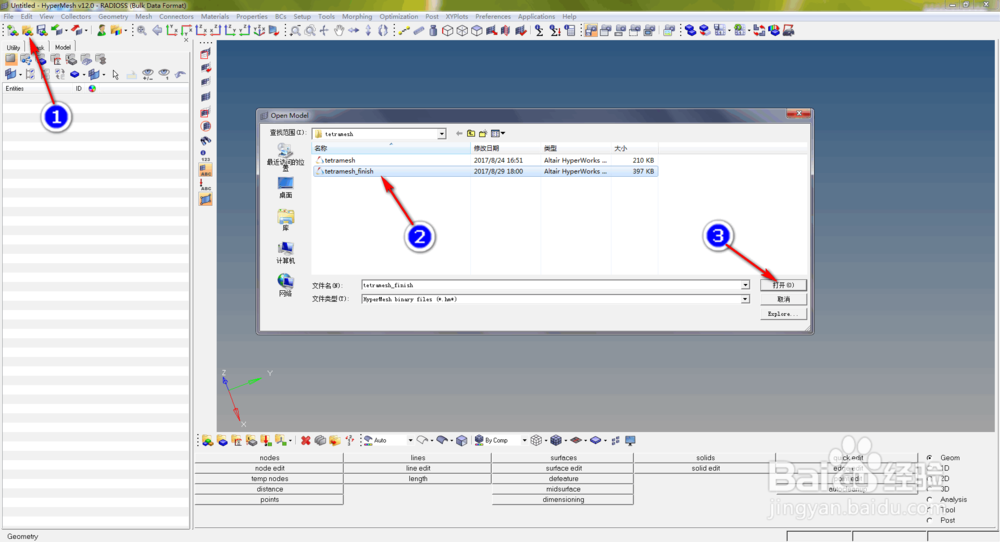Image resolution: width=1000 pixels, height=542 pixels.
Task: Click the 打开 open button
Action: point(783,285)
